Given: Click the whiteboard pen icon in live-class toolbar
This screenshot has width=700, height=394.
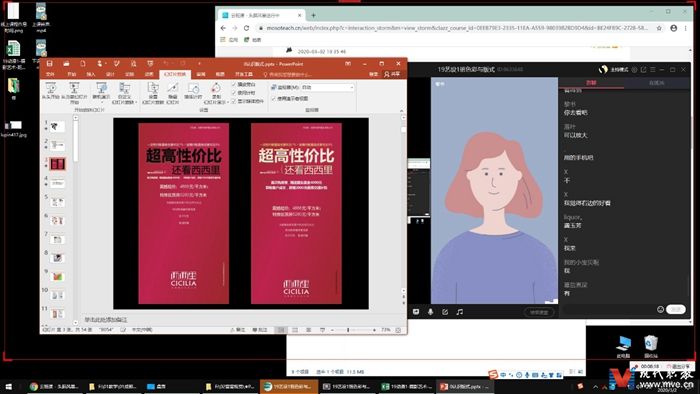Looking at the screenshot, I should pos(445,311).
